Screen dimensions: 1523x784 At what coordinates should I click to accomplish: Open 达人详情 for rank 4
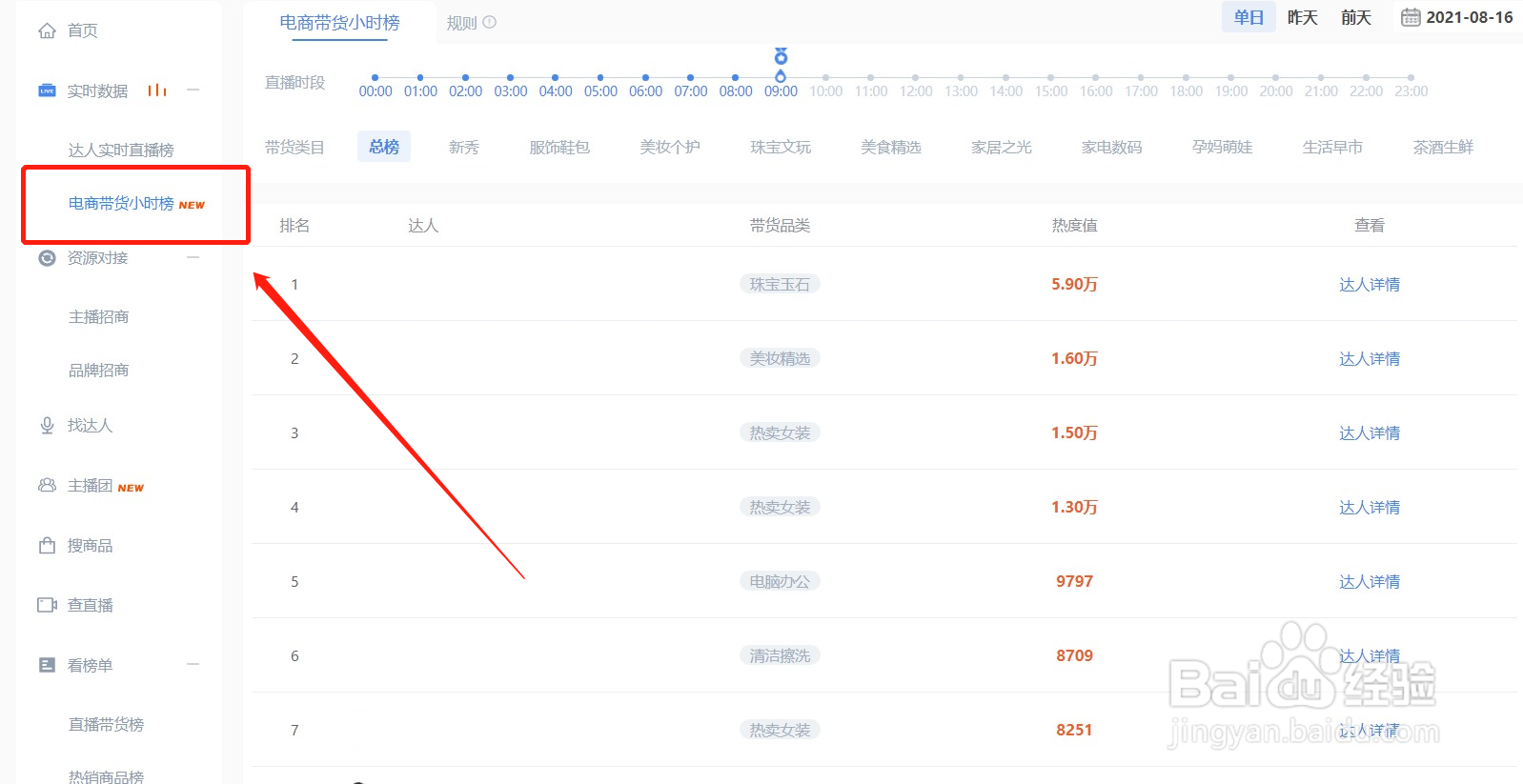click(1370, 507)
